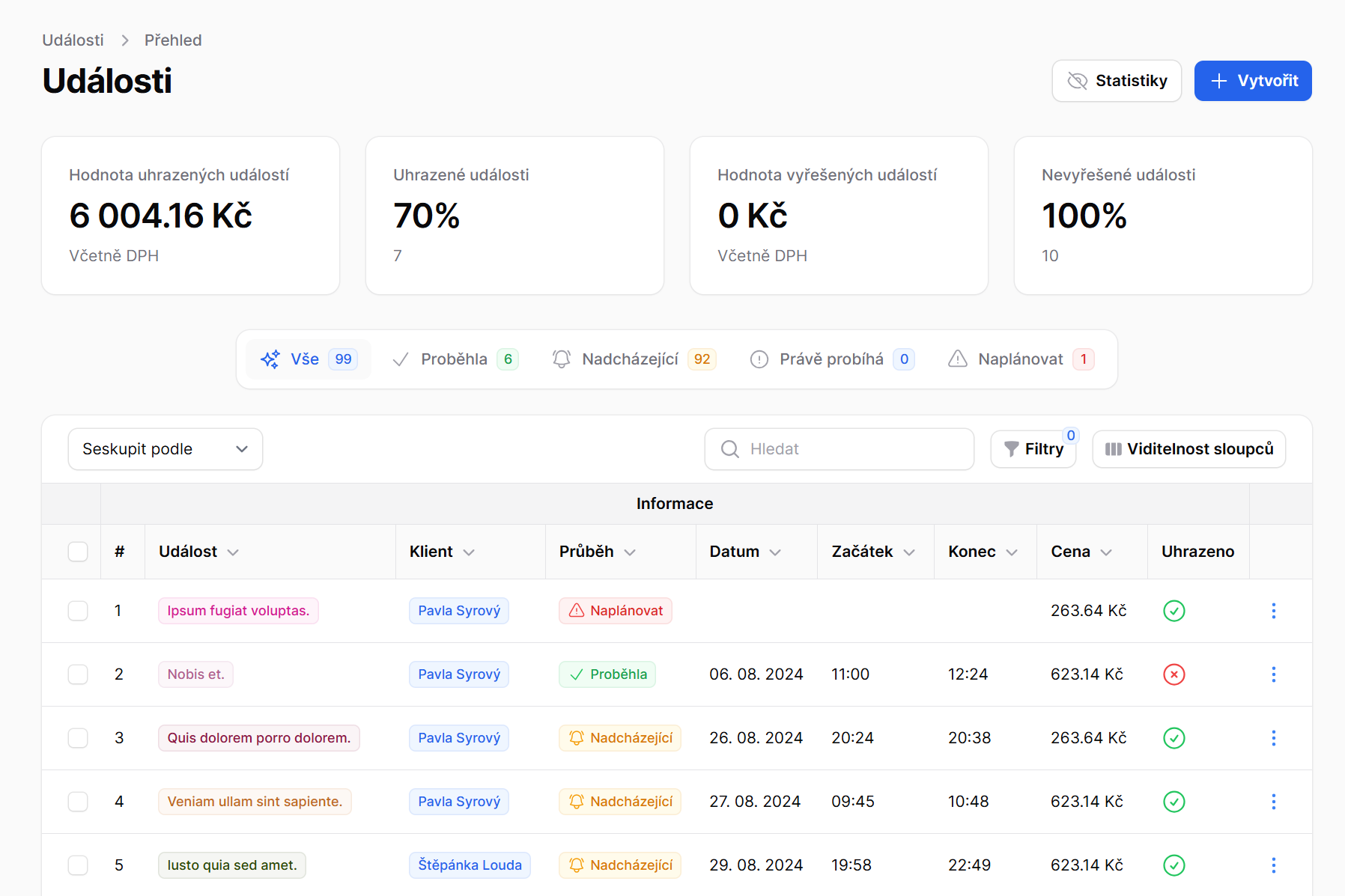Switch to the Naplánovat tab
Image resolution: width=1345 pixels, height=896 pixels.
(x=1021, y=359)
